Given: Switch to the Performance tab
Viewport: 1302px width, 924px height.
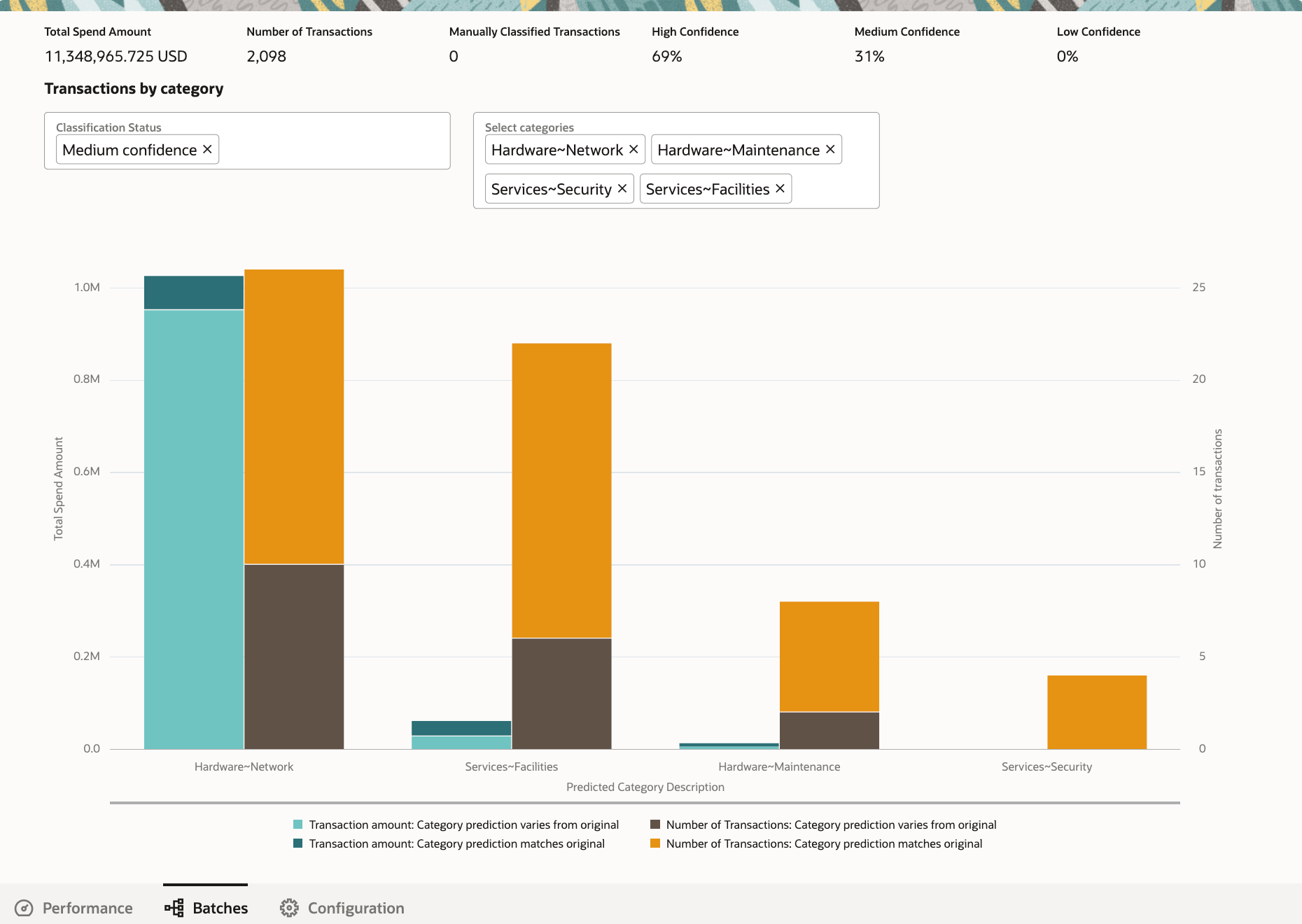Looking at the screenshot, I should click(x=73, y=908).
